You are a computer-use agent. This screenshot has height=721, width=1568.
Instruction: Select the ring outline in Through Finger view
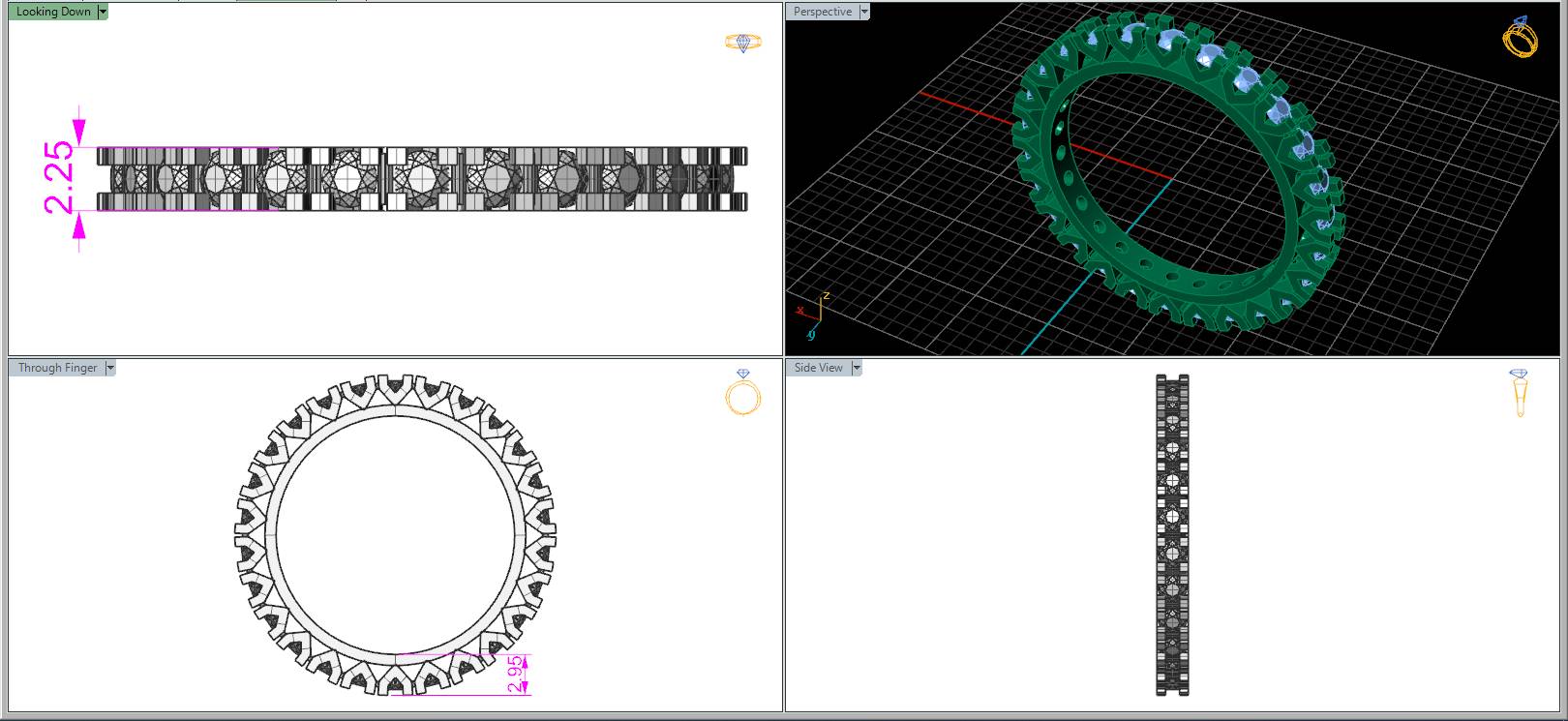click(x=396, y=535)
